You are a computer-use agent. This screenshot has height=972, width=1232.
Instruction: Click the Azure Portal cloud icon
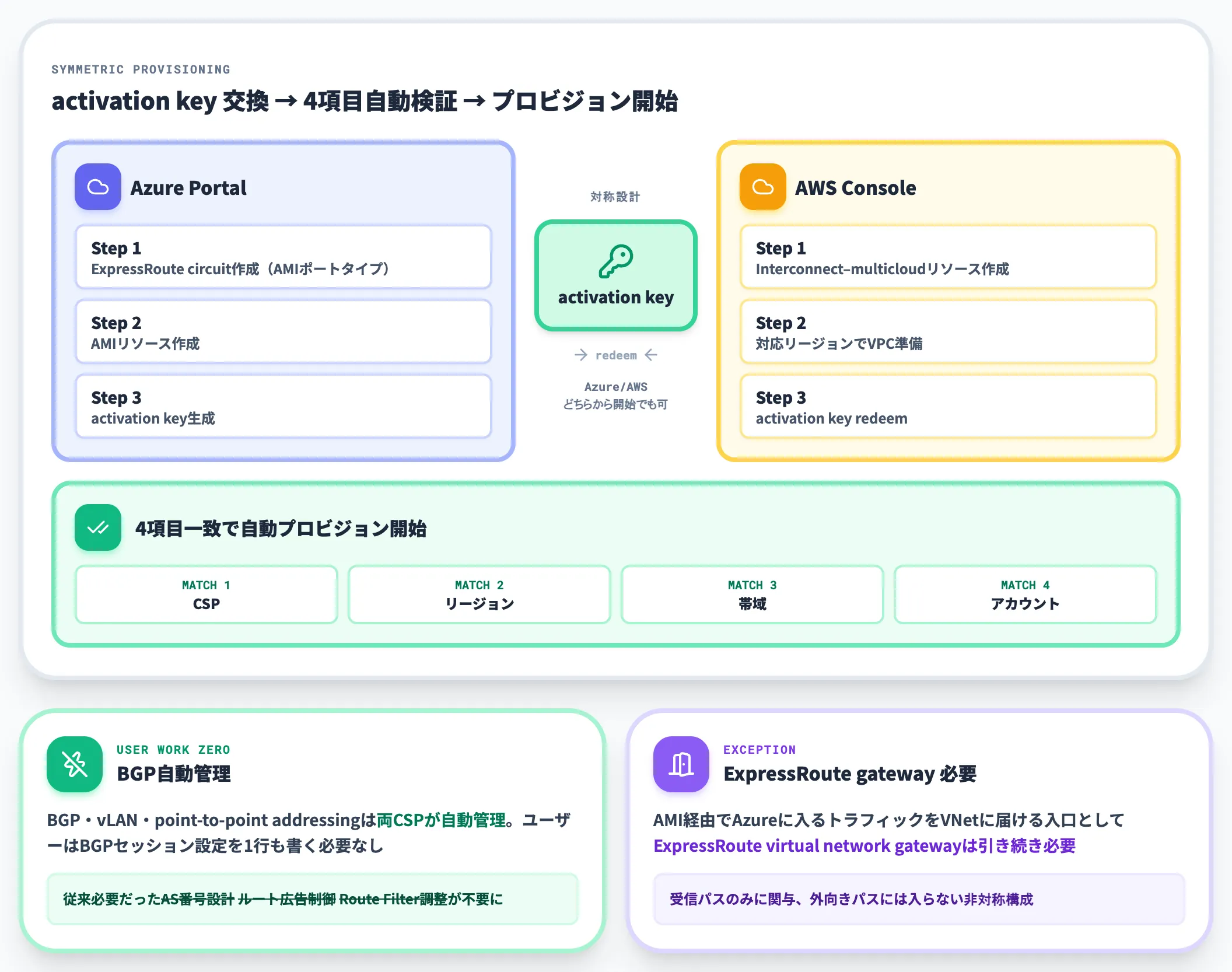pyautogui.click(x=98, y=187)
